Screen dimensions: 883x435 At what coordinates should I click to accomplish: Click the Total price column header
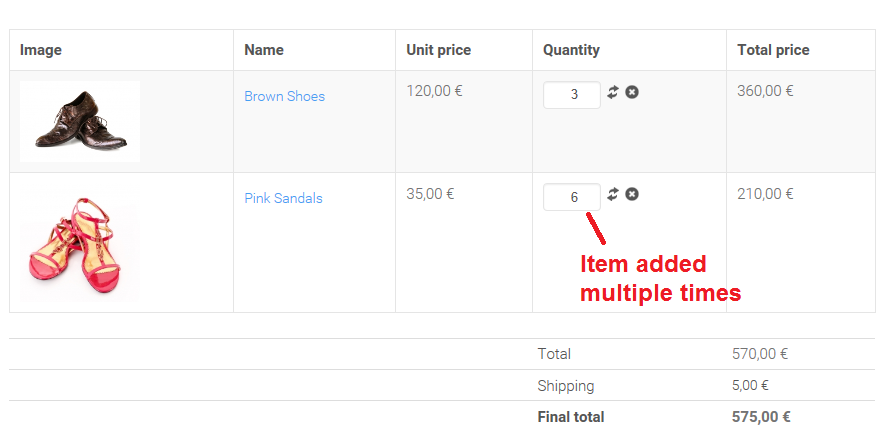tap(773, 50)
